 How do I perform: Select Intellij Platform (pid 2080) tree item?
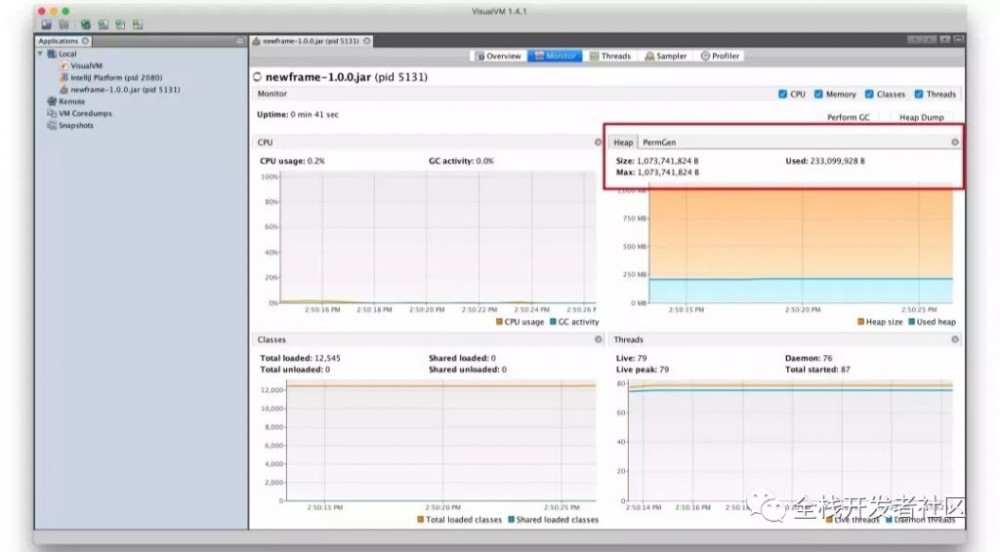pos(116,78)
